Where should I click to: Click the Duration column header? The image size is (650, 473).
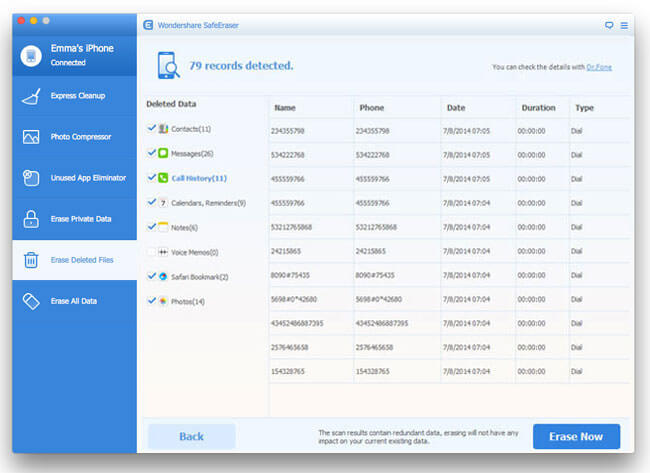tap(538, 108)
